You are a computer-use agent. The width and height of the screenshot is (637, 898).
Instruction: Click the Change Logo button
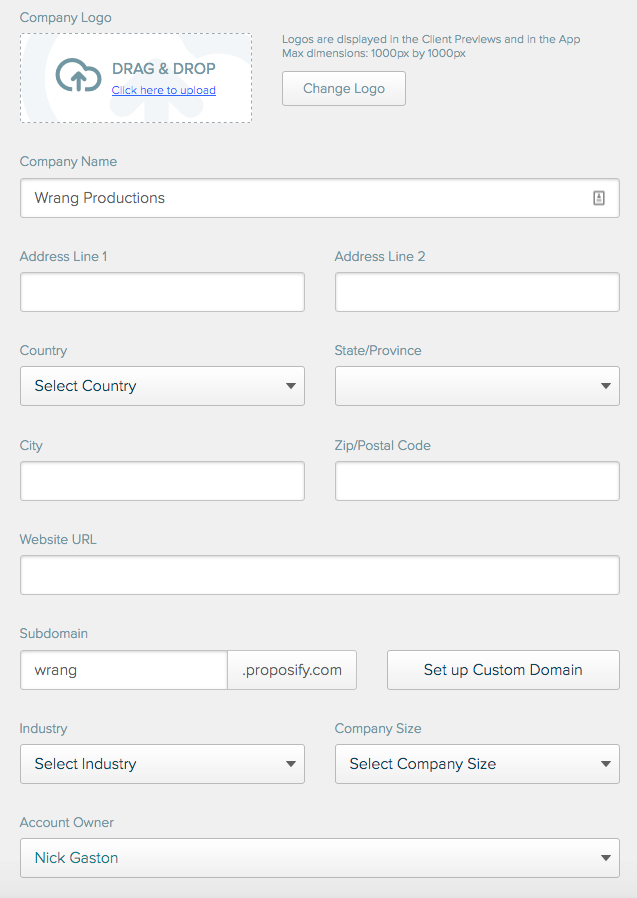(344, 89)
